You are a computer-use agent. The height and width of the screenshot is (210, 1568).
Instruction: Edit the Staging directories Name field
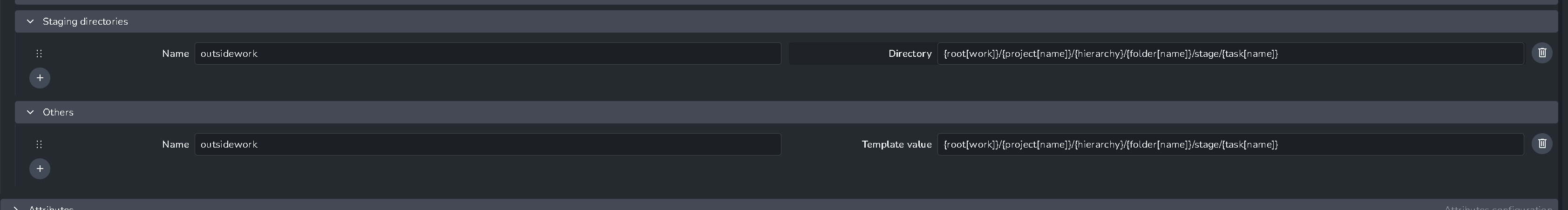[x=488, y=54]
